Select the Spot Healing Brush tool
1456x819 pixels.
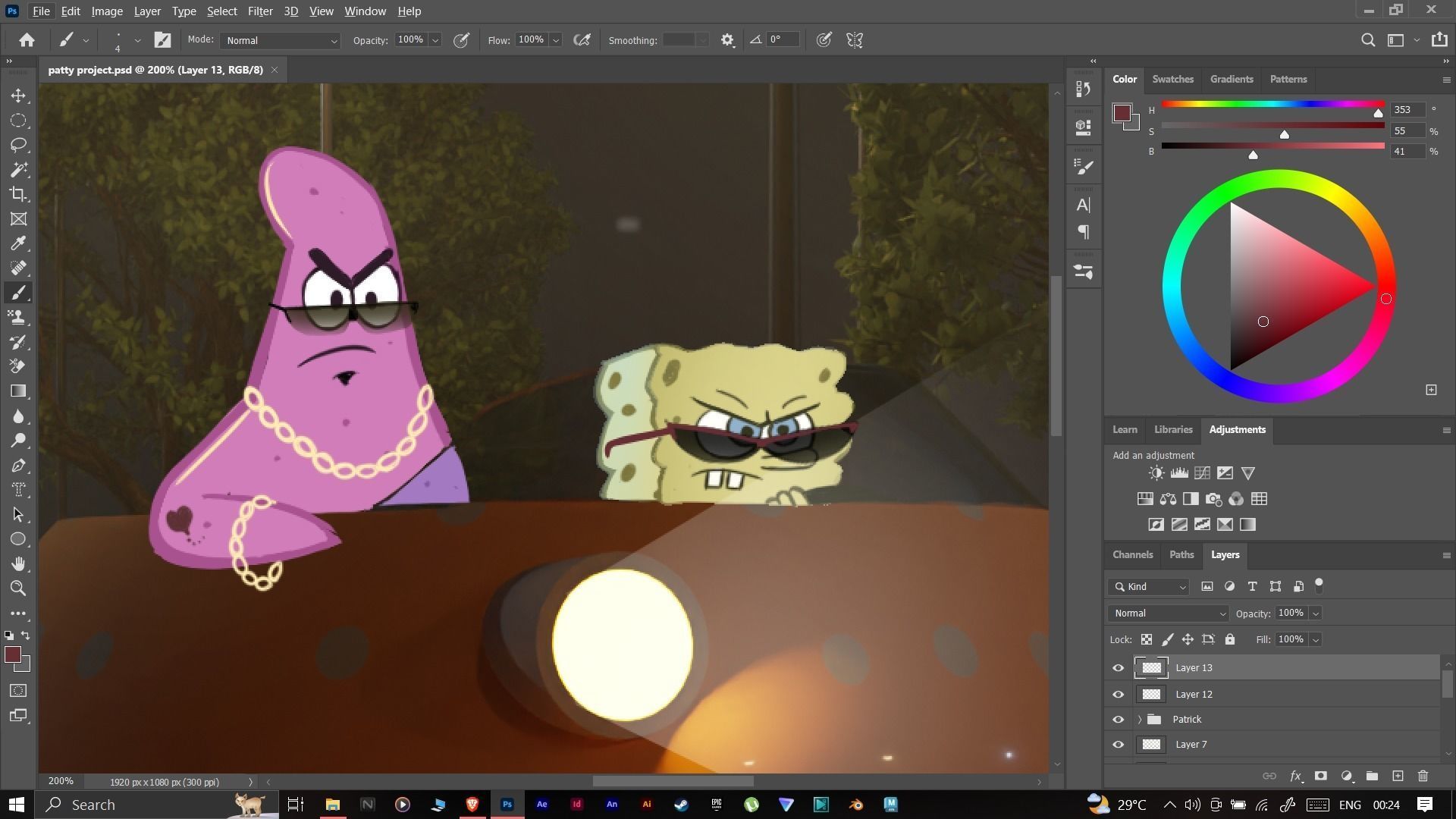coord(19,268)
